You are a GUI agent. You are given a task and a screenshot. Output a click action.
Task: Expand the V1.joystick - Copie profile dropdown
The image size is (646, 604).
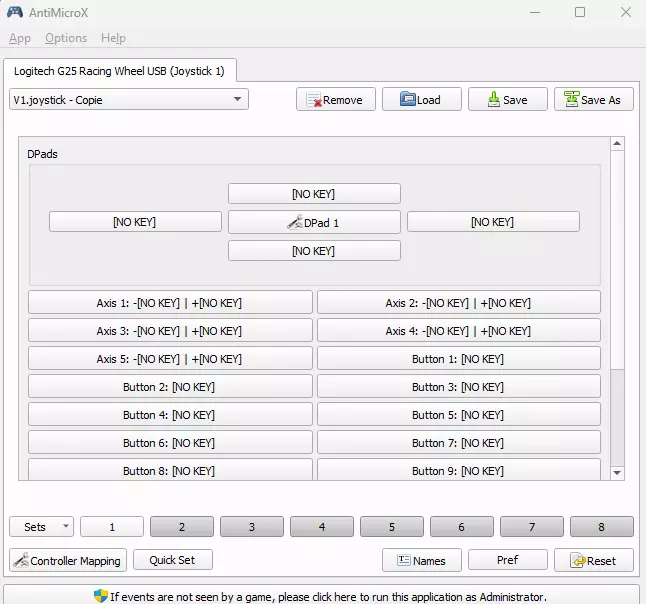(x=129, y=99)
